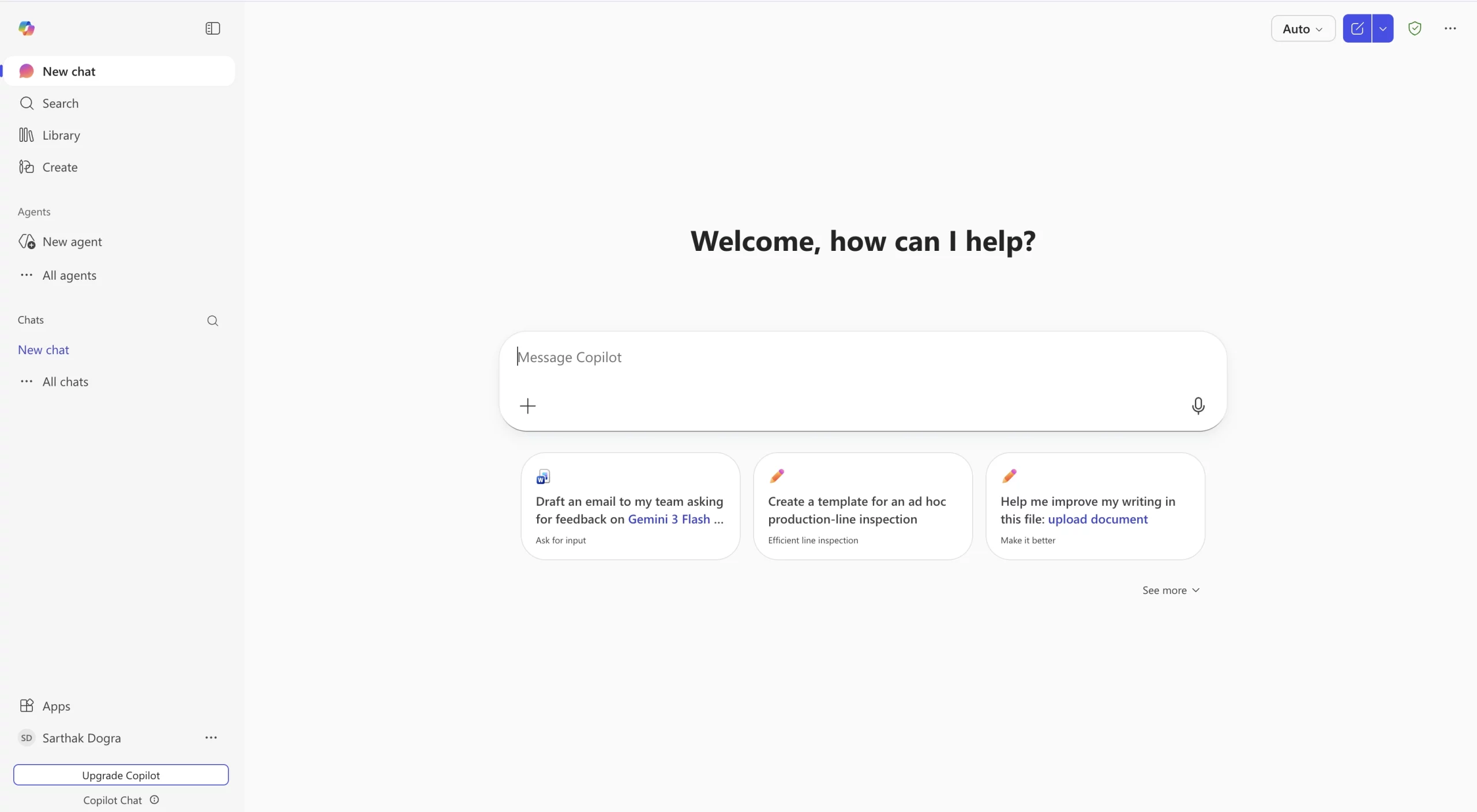Open account options next to Sarthak Dogra
This screenshot has height=812, width=1477.
211,738
